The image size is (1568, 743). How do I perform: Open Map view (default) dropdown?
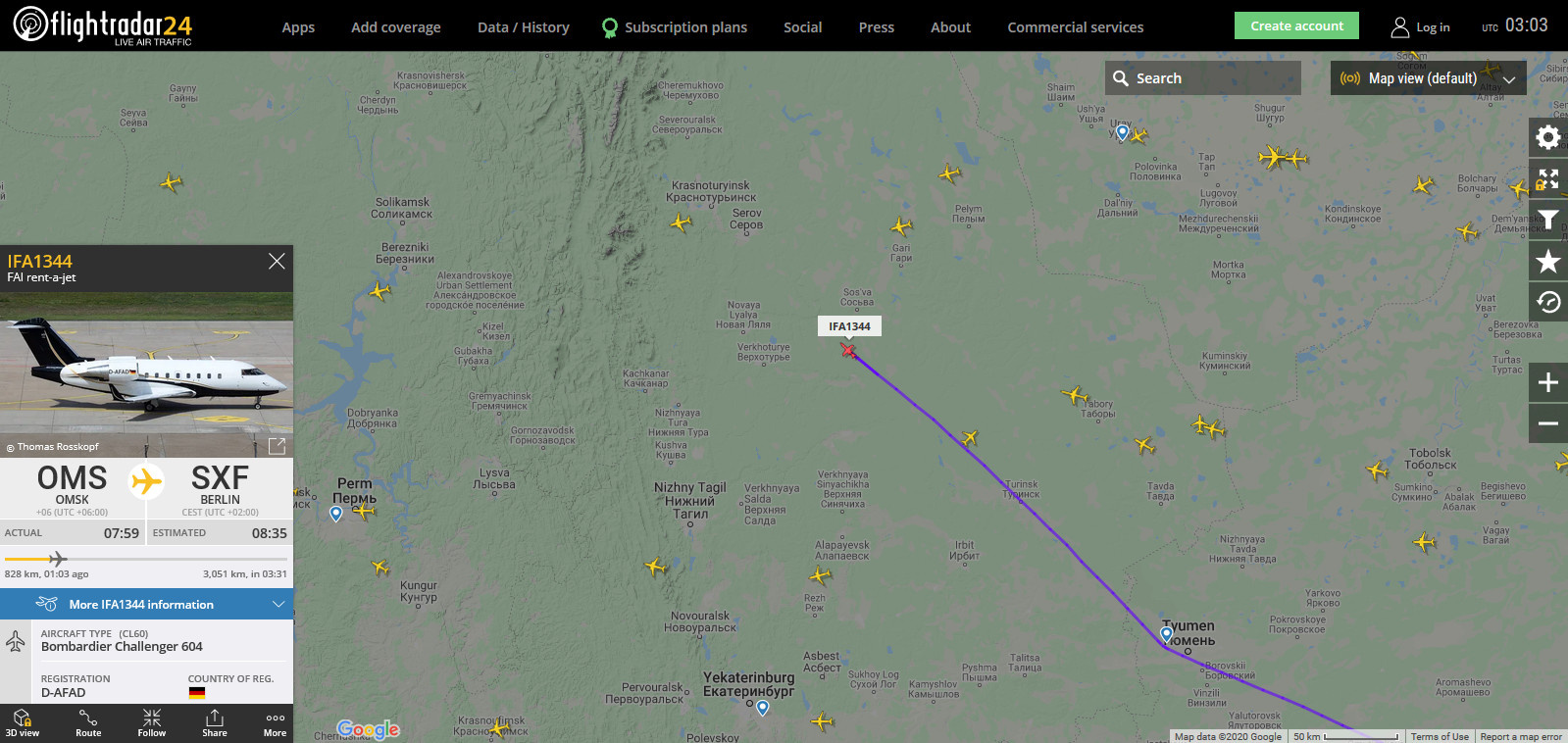[1428, 78]
